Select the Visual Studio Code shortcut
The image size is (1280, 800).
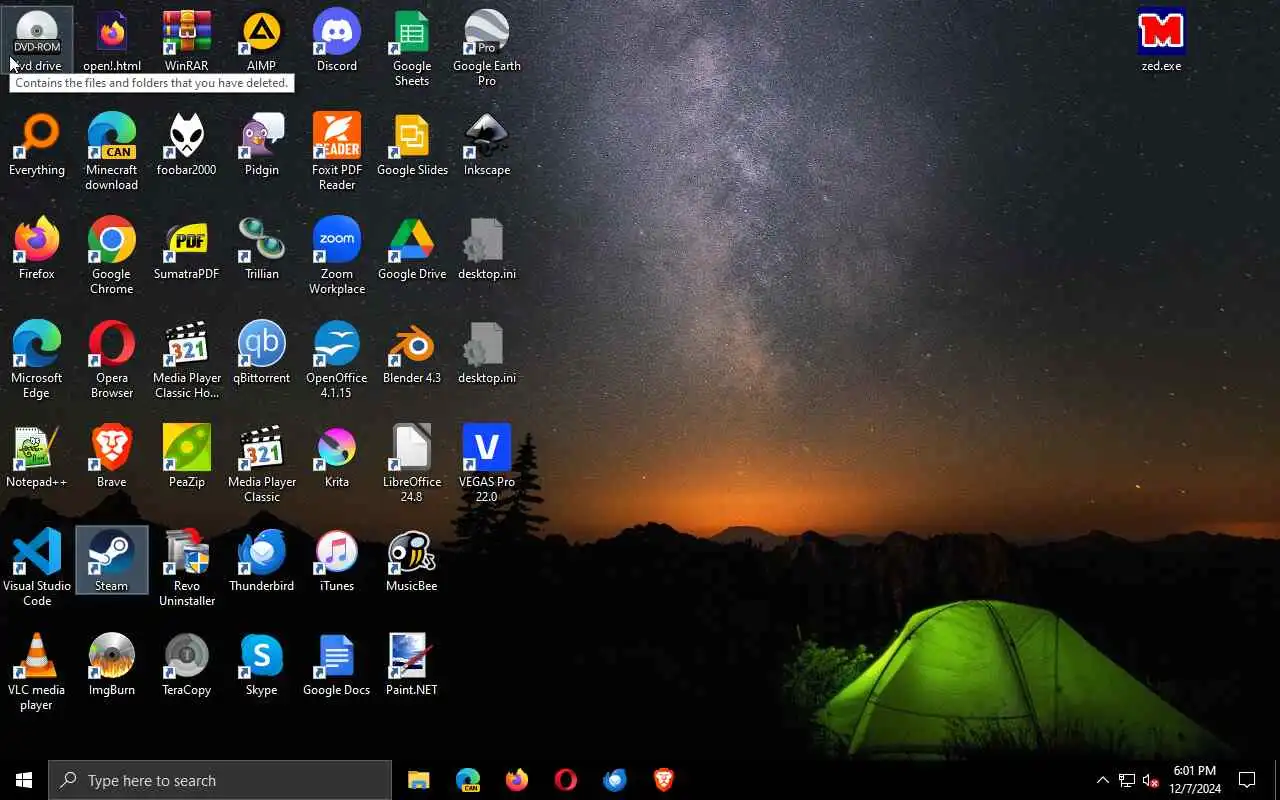[37, 568]
